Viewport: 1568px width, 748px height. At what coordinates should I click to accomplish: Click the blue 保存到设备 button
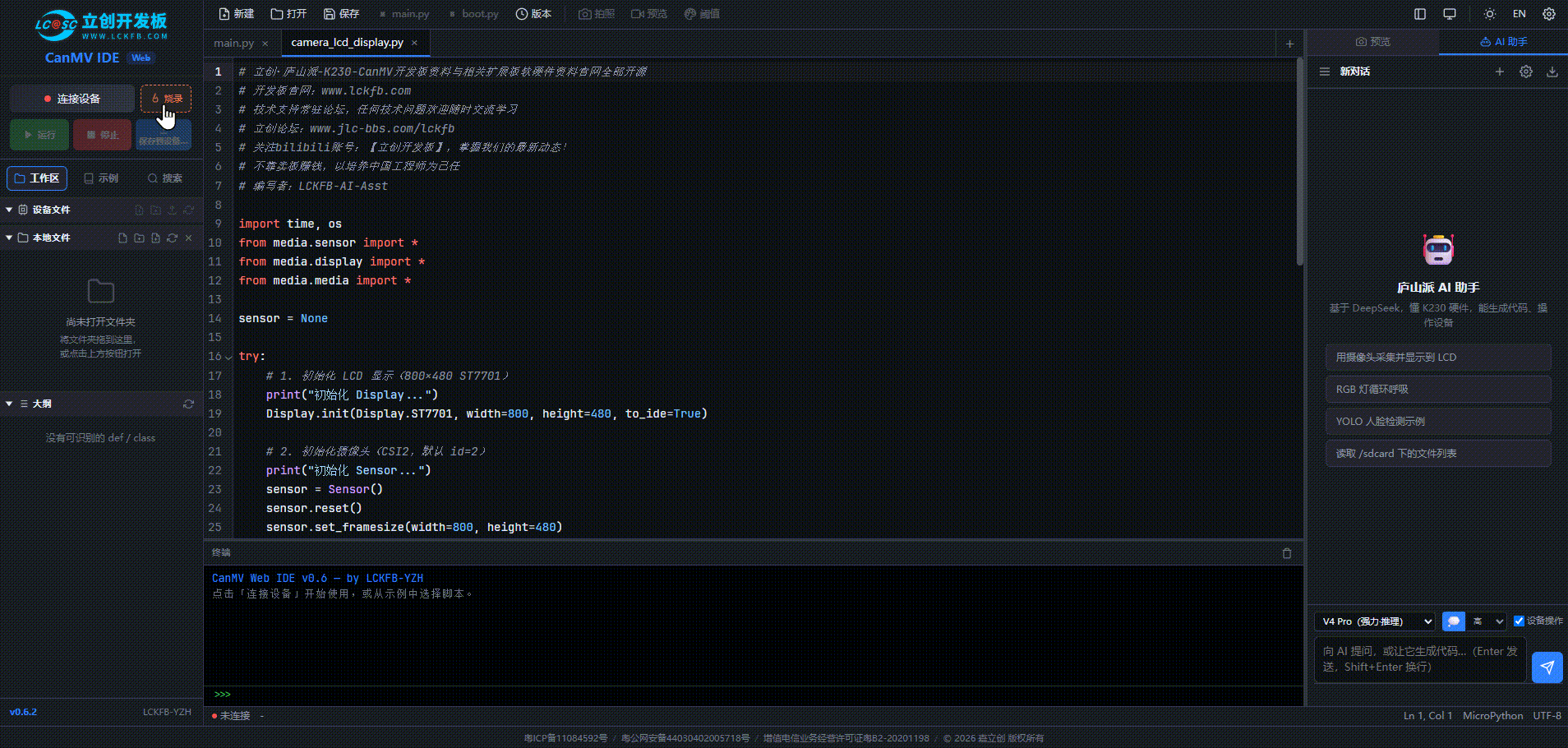click(164, 135)
